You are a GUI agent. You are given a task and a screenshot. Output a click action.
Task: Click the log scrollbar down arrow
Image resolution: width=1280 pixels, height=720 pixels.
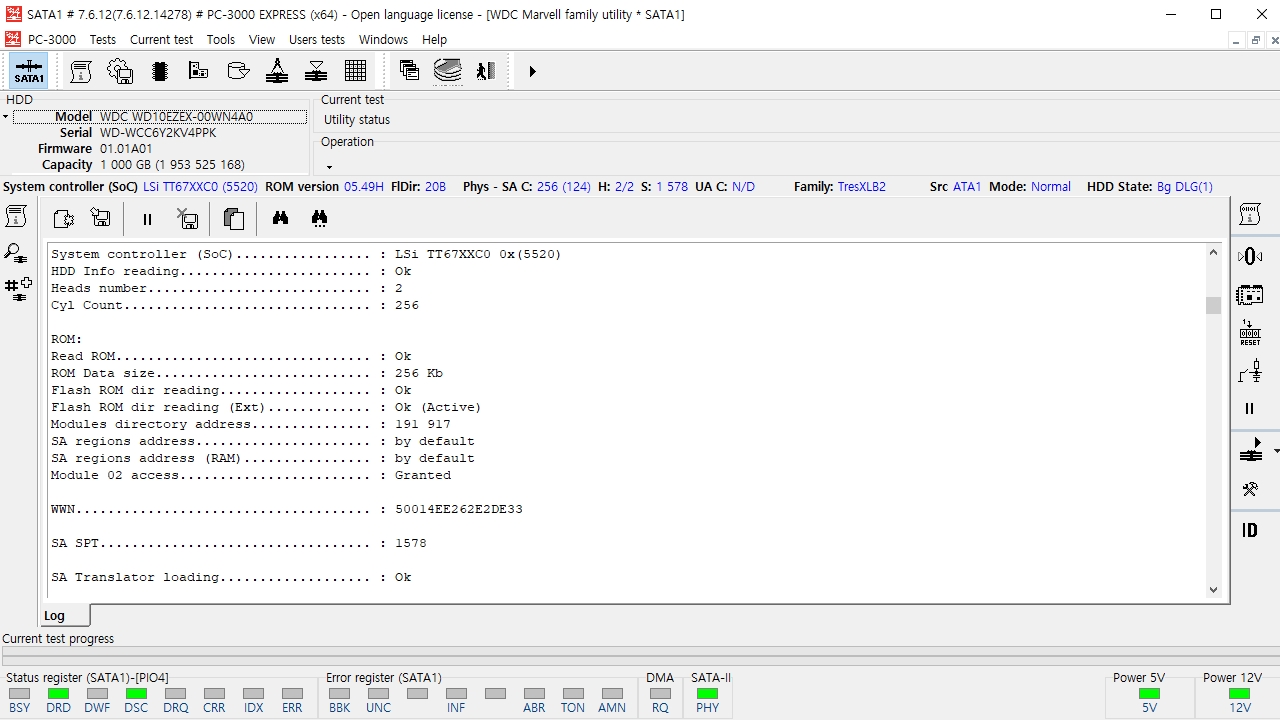pyautogui.click(x=1213, y=590)
